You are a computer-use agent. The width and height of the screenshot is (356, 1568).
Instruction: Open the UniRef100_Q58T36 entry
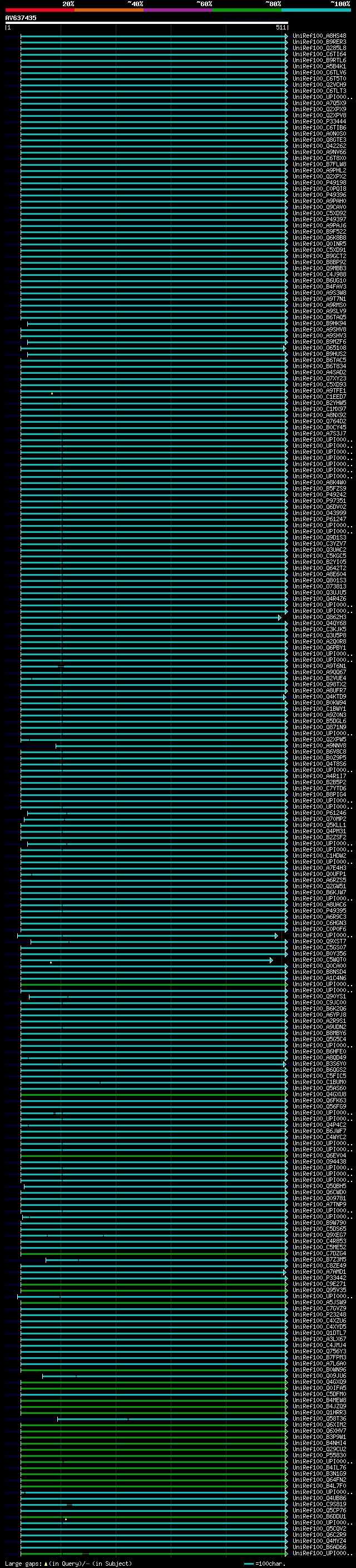pyautogui.click(x=319, y=1419)
